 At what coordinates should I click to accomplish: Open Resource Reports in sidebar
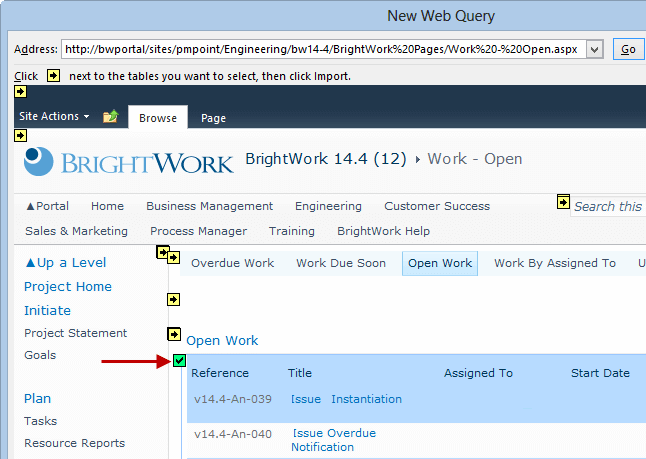tap(75, 443)
